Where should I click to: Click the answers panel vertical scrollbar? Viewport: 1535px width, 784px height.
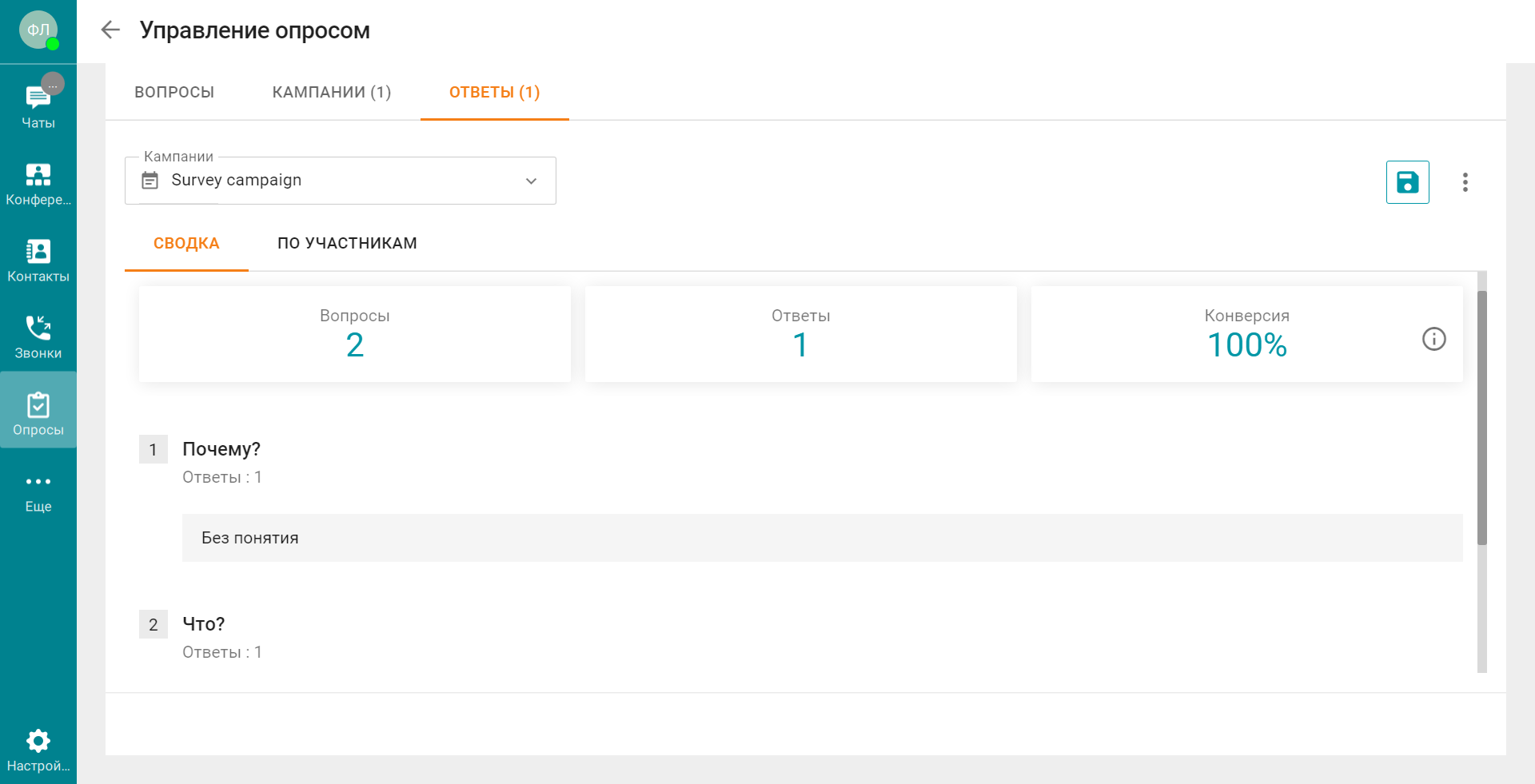(x=1481, y=418)
